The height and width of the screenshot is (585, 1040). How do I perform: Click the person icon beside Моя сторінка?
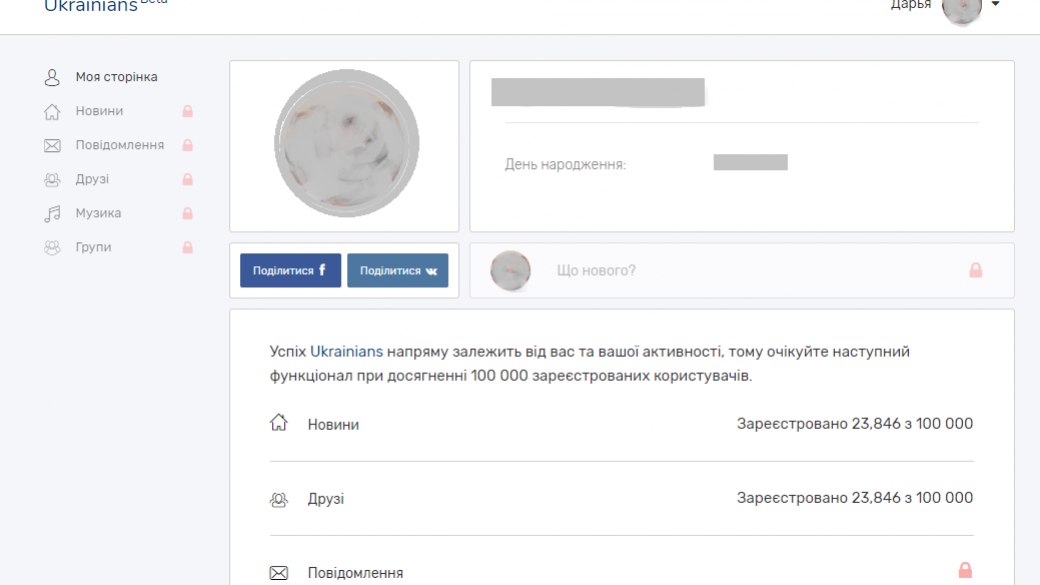click(x=52, y=77)
